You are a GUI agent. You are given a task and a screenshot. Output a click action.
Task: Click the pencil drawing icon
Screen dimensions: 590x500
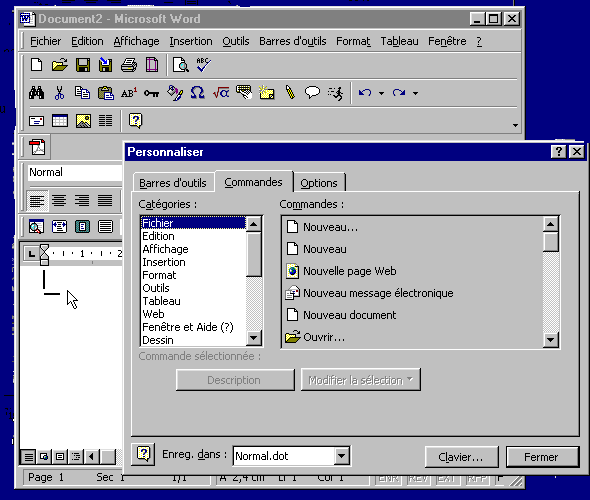pos(290,93)
